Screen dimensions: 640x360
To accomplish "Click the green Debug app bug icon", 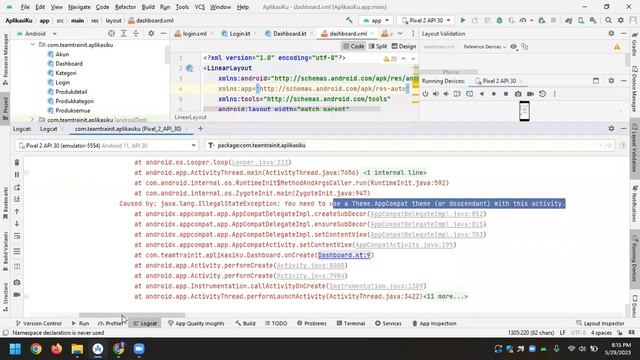I will (499, 20).
